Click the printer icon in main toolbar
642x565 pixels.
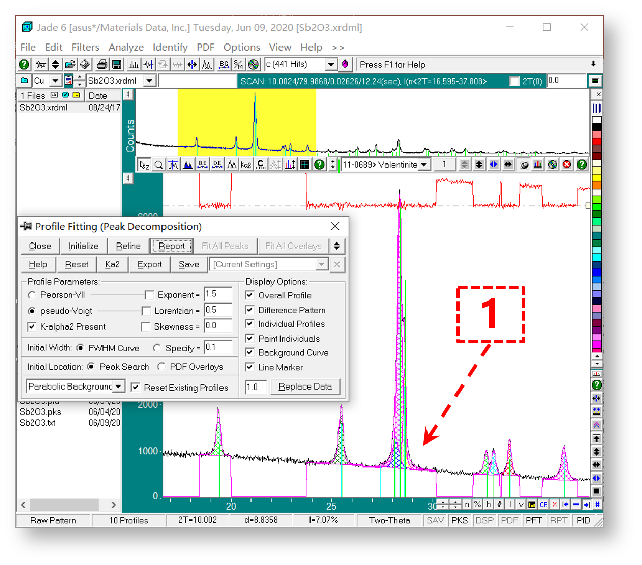pyautogui.click(x=101, y=64)
